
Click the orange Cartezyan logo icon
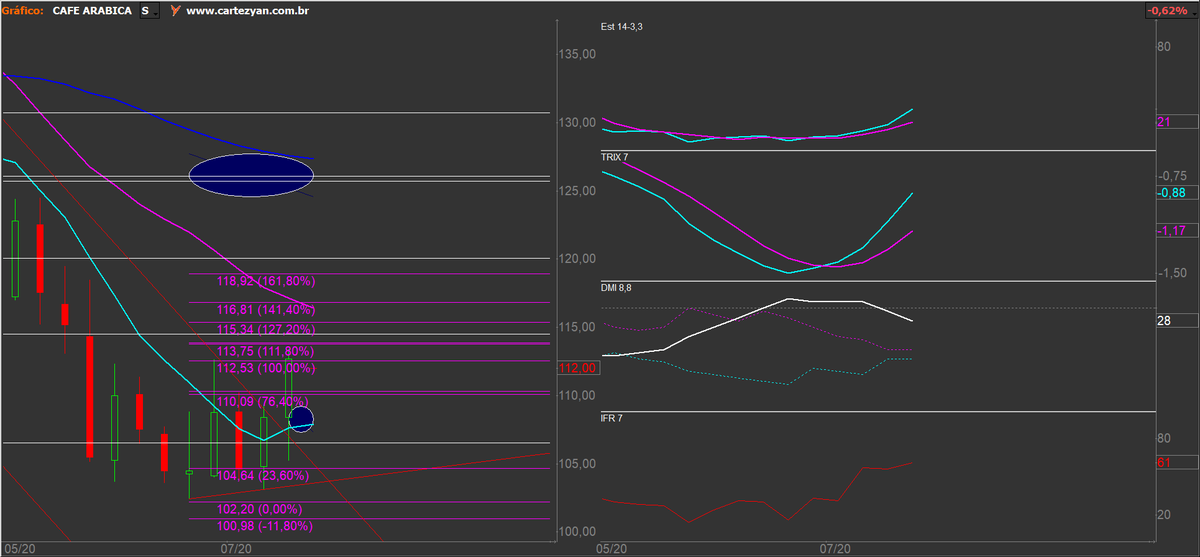176,10
